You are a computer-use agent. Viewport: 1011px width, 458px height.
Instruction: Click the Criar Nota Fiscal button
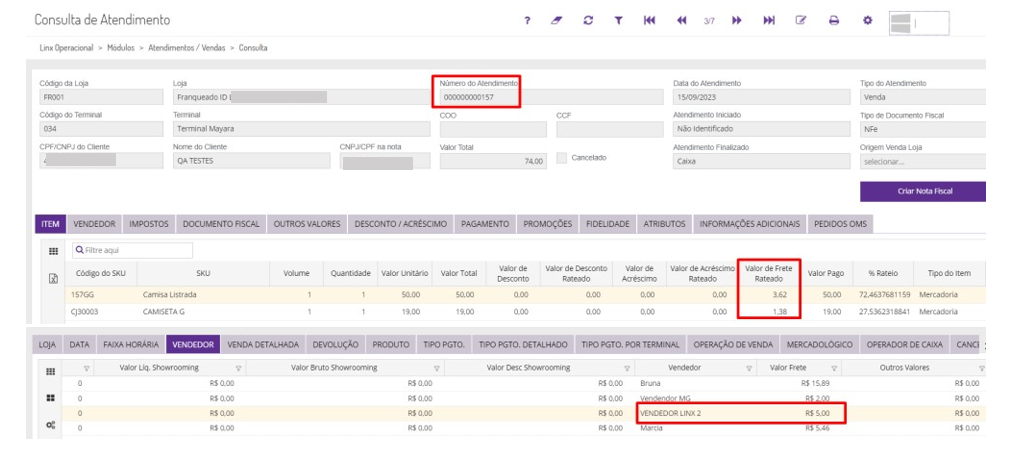925,192
